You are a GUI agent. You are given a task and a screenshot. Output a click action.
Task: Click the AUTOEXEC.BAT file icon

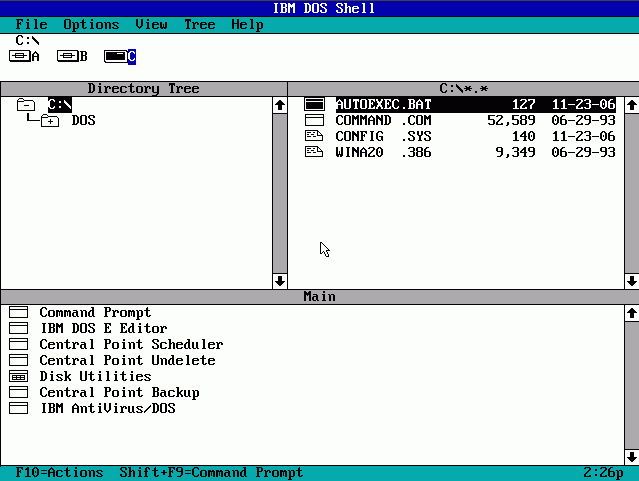point(314,104)
